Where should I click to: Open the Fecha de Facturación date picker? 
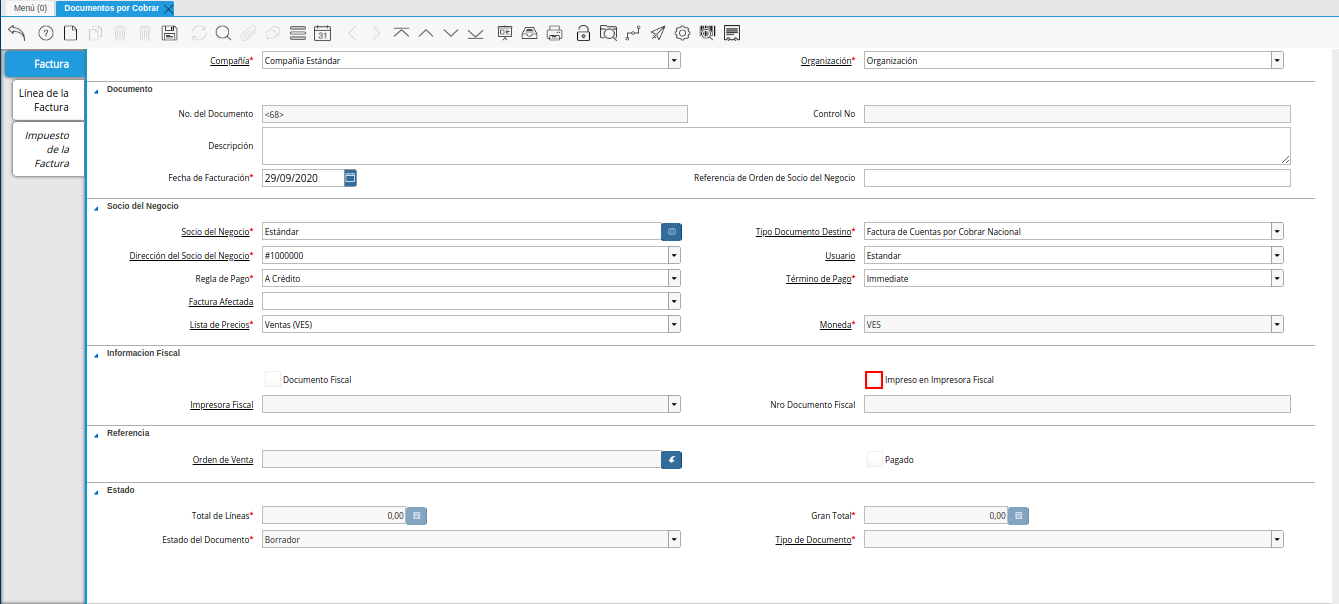click(351, 177)
